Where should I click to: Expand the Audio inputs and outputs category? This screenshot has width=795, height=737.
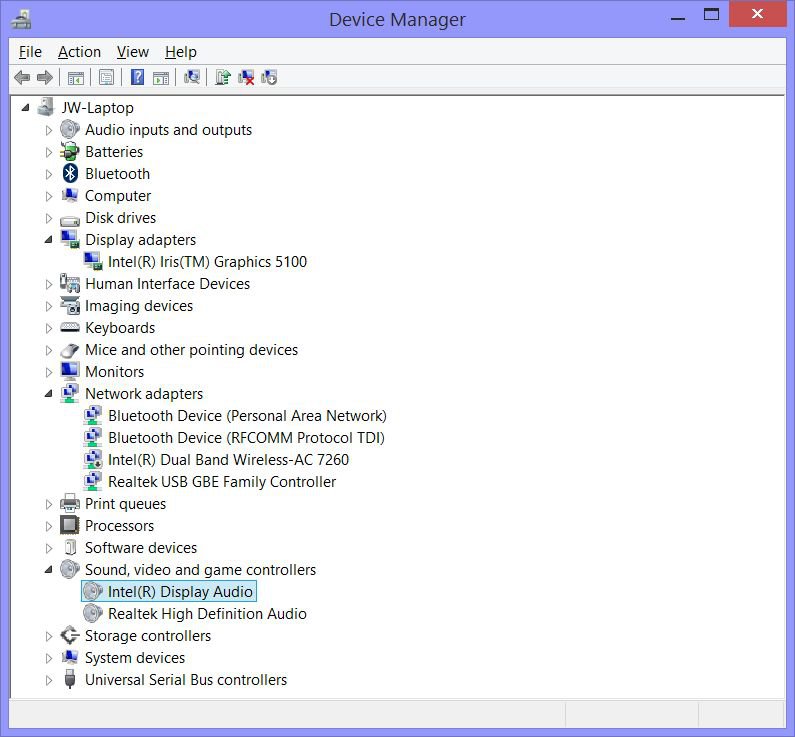coord(48,130)
